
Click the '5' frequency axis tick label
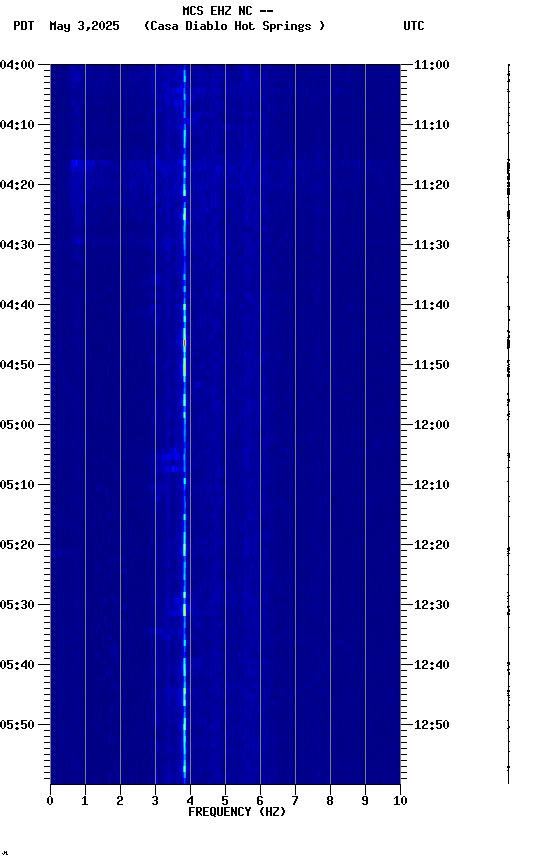[225, 801]
